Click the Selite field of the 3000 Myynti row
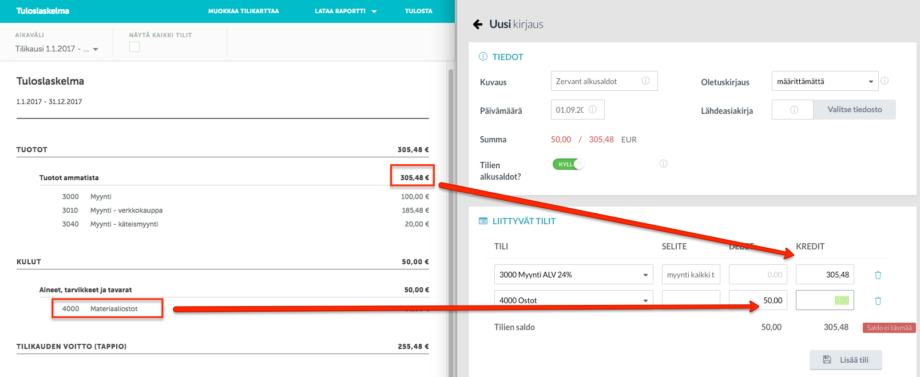The image size is (920, 377). 691,274
